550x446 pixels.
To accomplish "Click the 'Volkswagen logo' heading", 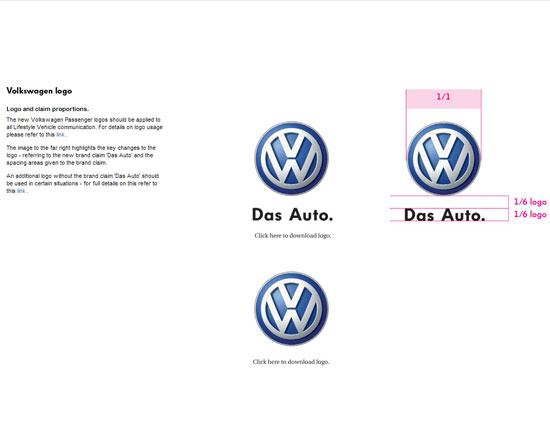I will pos(39,91).
